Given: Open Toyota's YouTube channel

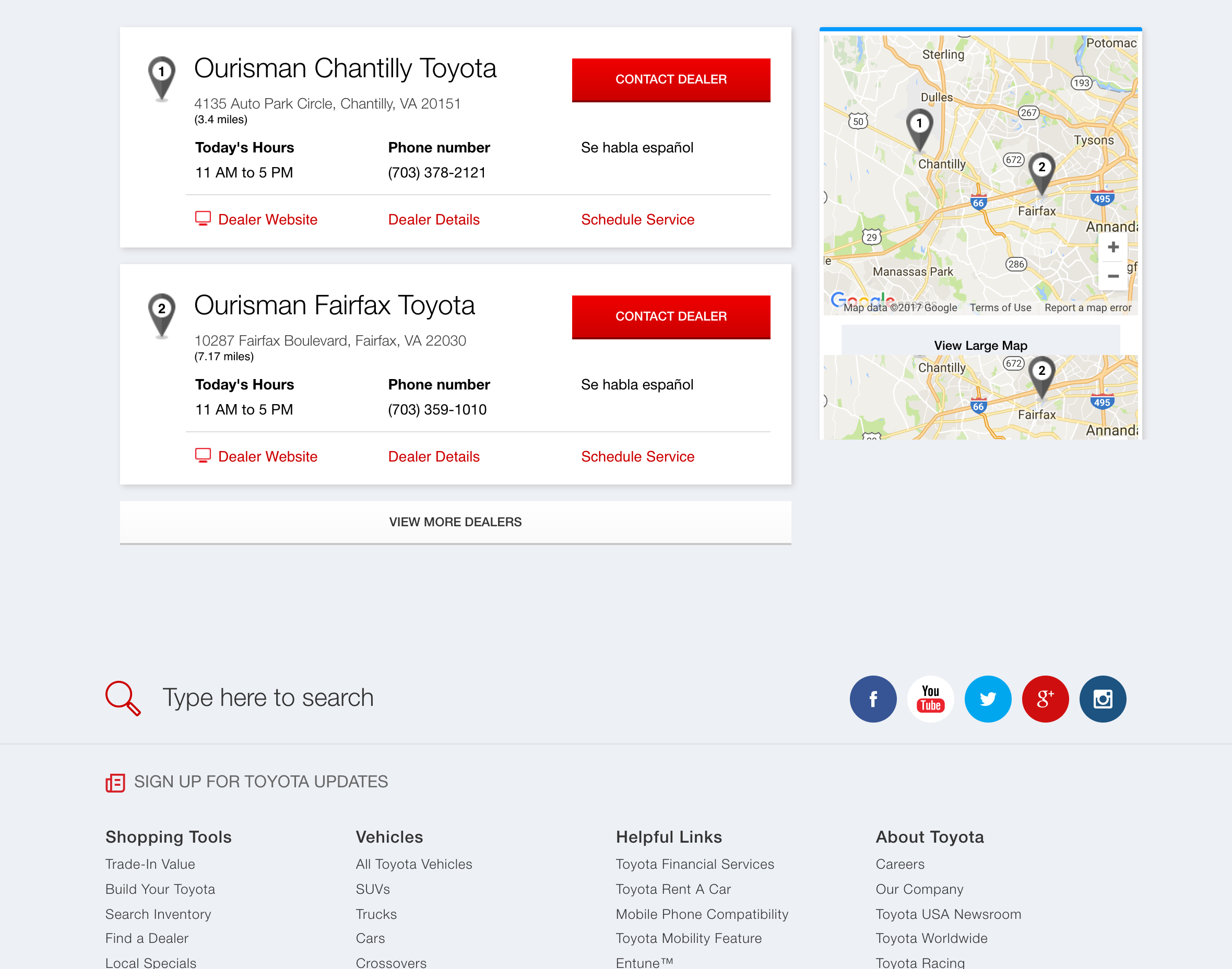Looking at the screenshot, I should 930,699.
